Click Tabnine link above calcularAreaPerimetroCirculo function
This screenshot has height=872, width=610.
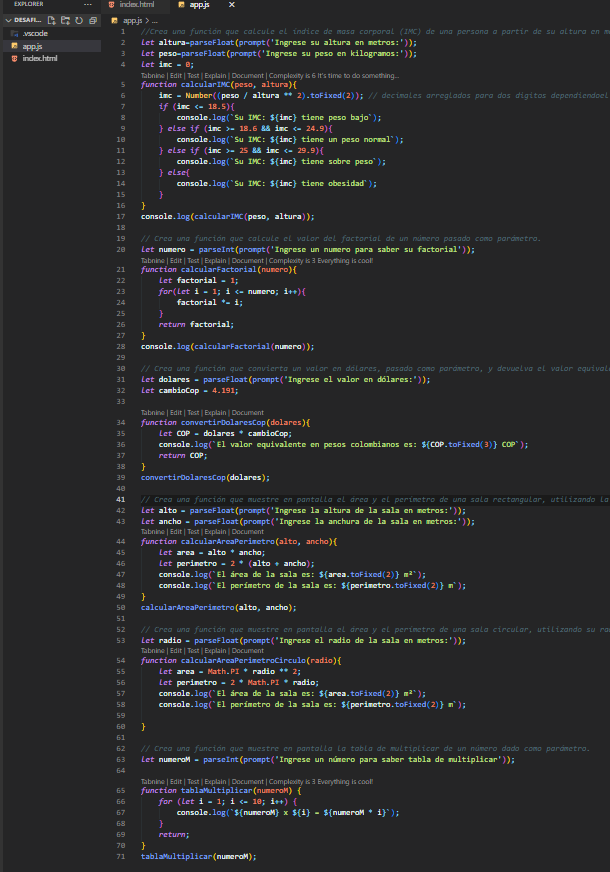[x=152, y=651]
